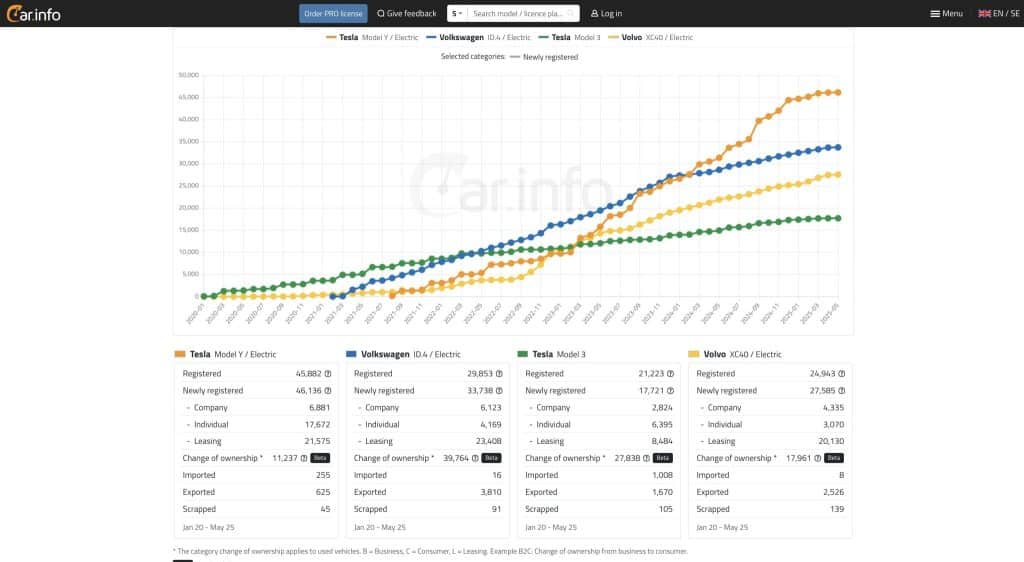Click help icon beside Tesla Model Y Registered

pyautogui.click(x=328, y=374)
